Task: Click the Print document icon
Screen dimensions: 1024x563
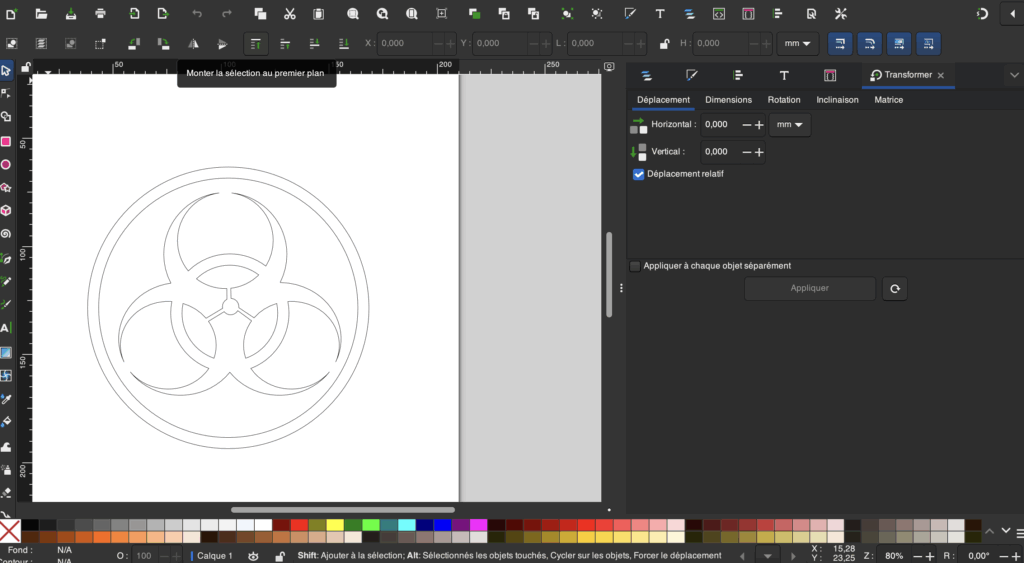Action: click(x=101, y=14)
